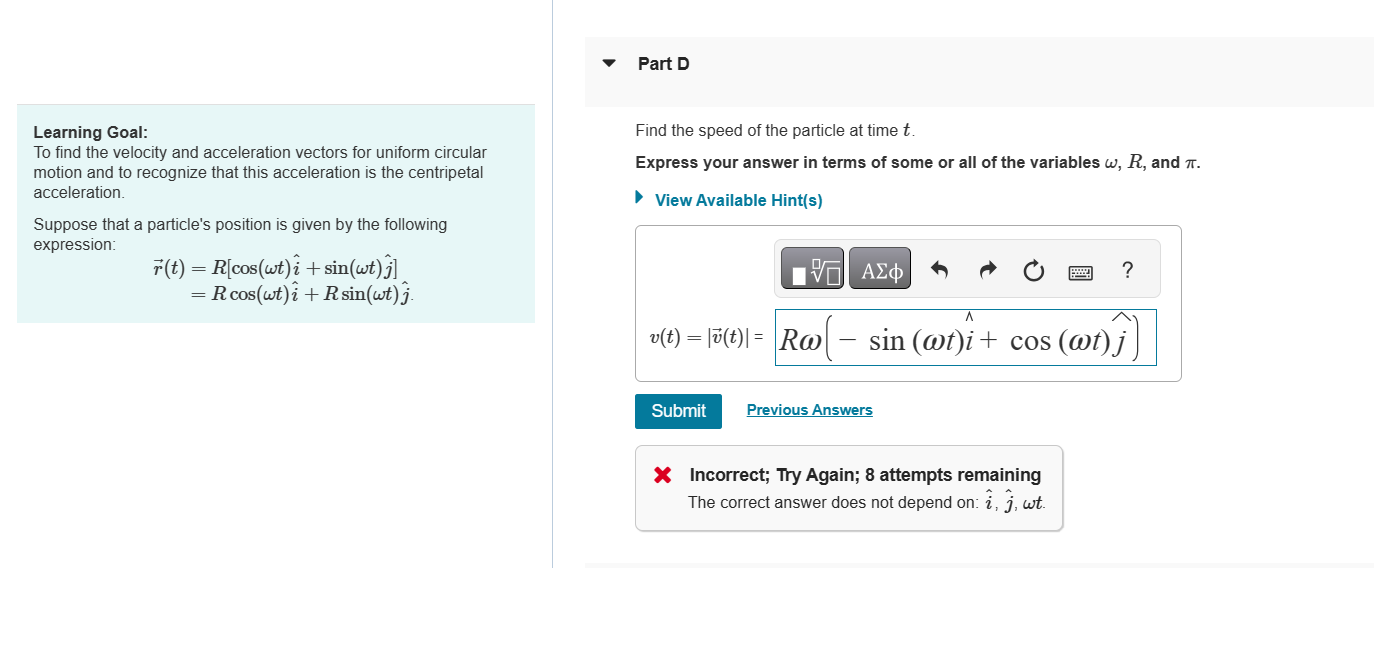
Task: Show the equation editor keyboard shortcuts
Action: [1080, 271]
